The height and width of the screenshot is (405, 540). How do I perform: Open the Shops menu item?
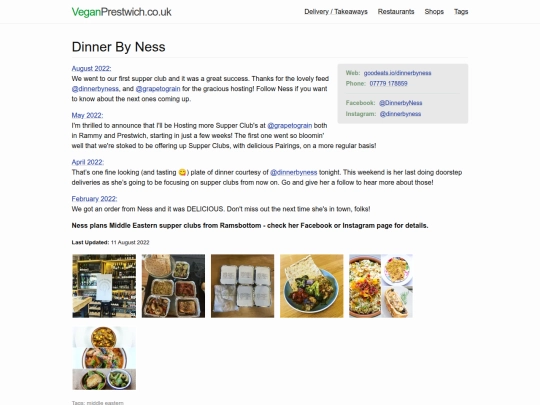tap(434, 12)
